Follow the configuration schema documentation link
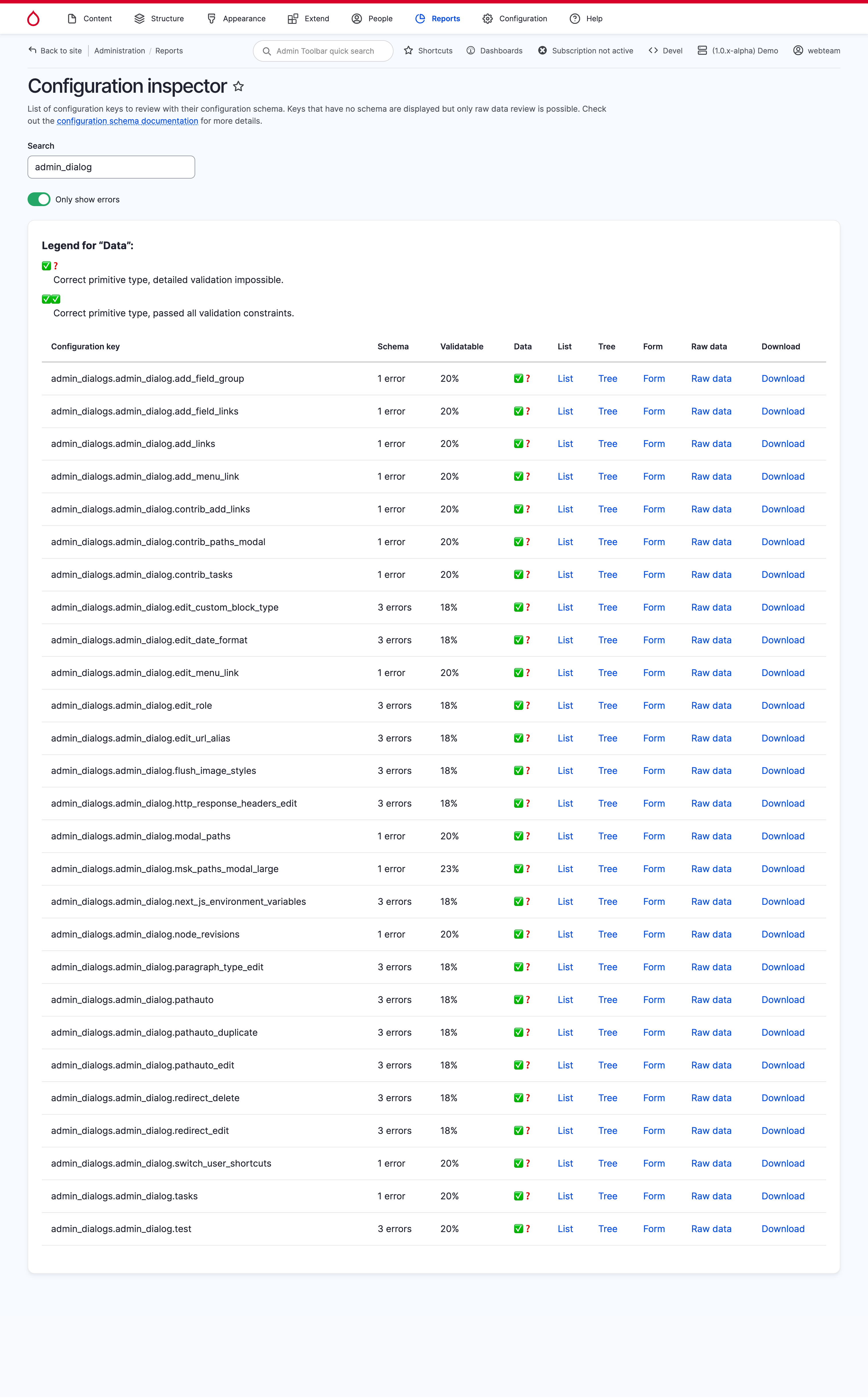The image size is (868, 1398). (x=127, y=121)
